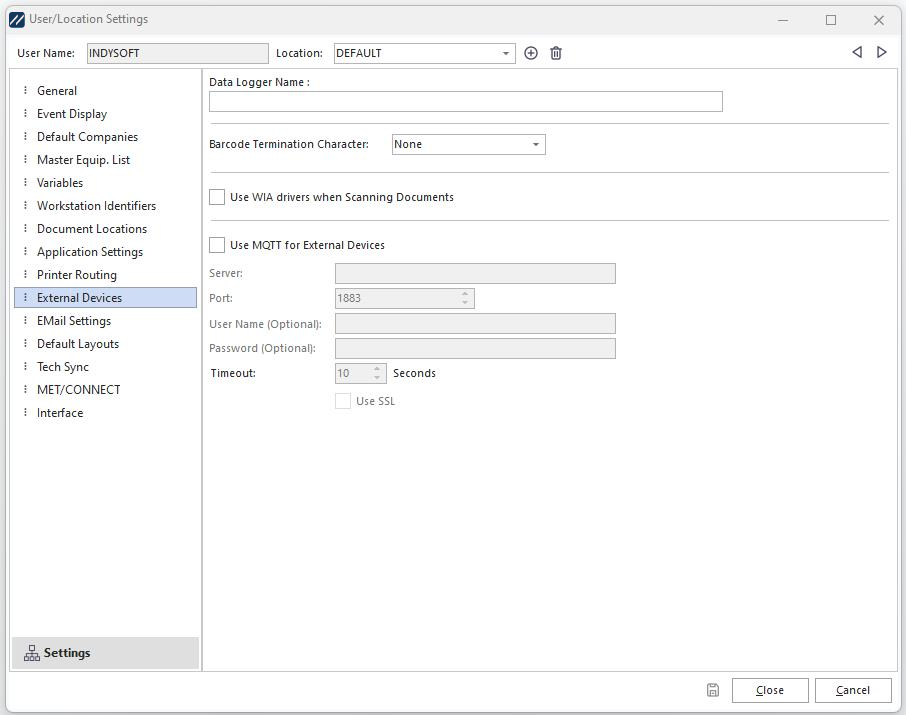Decrease the Port value with down arrow

[x=465, y=303]
